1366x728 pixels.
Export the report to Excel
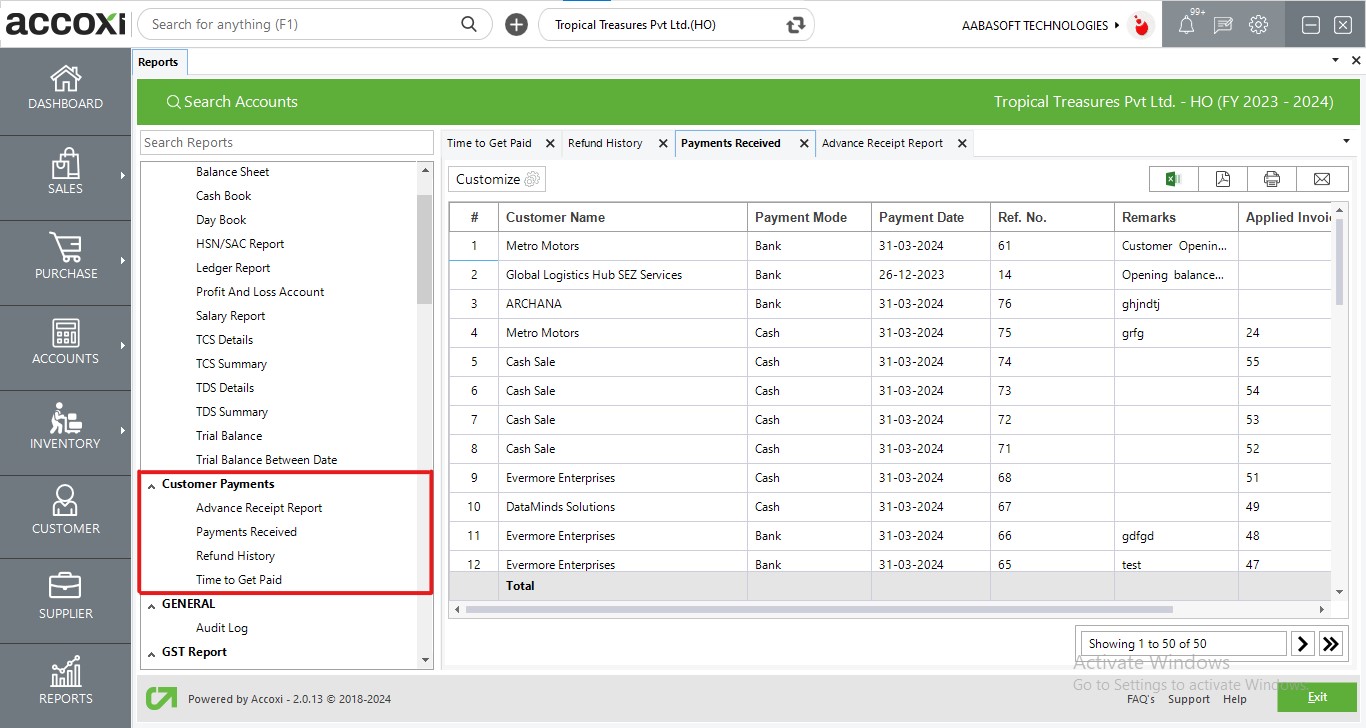point(1172,178)
